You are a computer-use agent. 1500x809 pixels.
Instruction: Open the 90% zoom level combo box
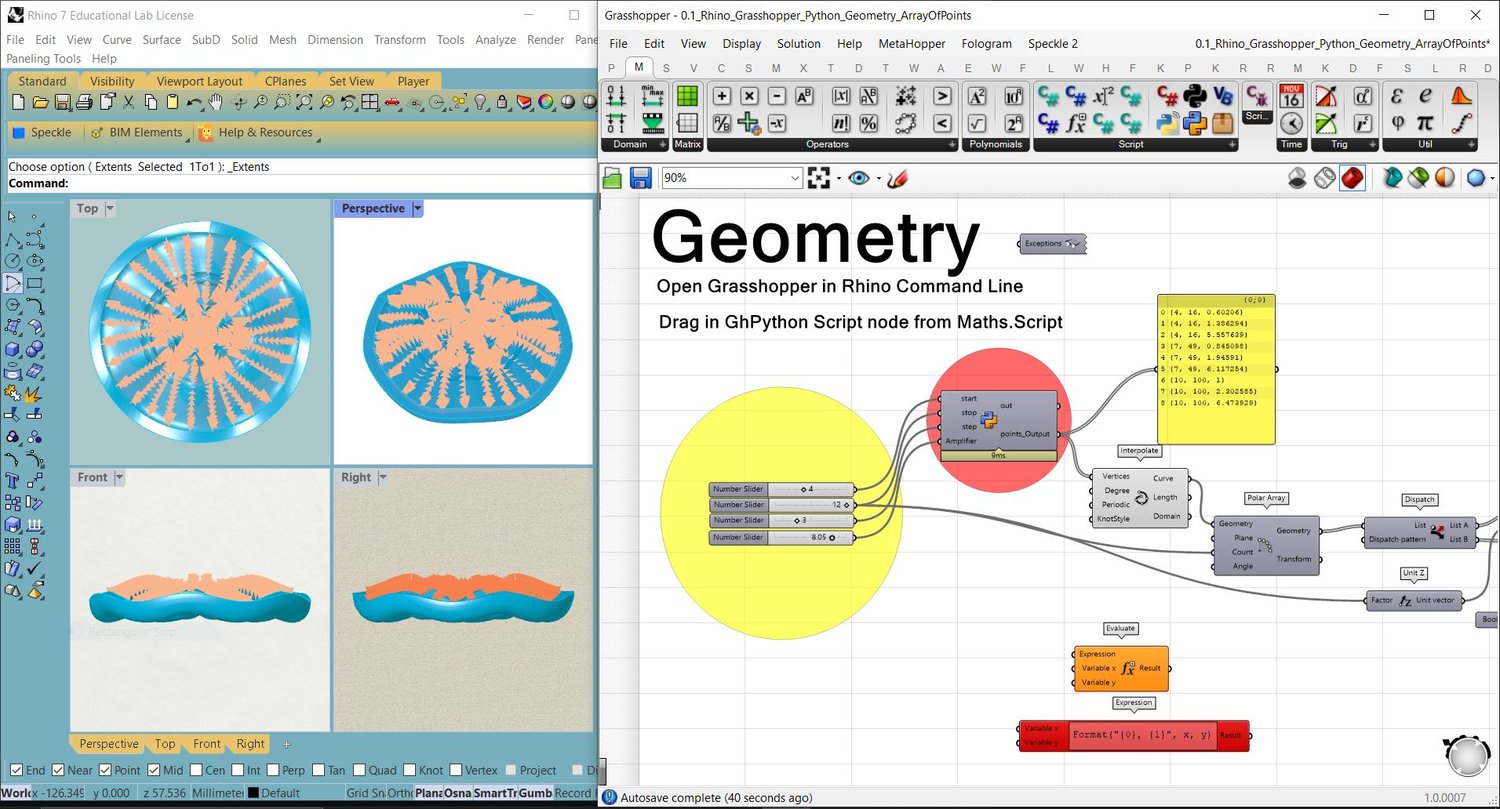click(x=732, y=178)
